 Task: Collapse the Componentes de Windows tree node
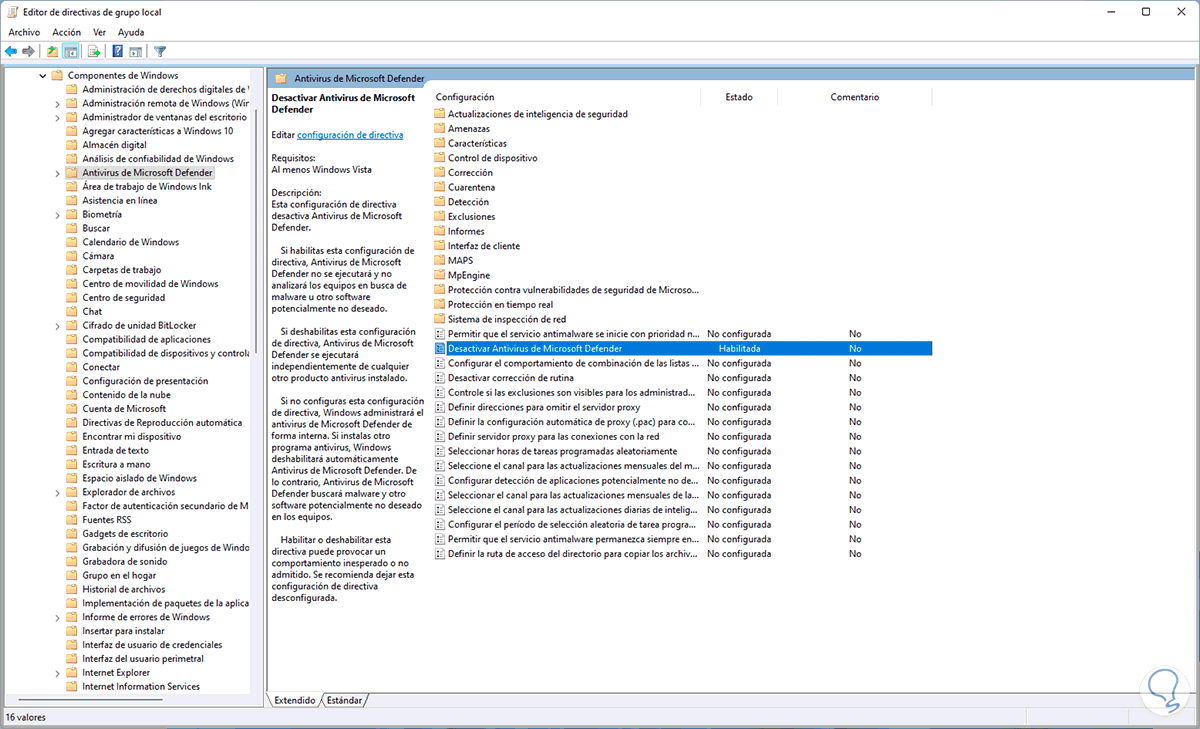coord(43,75)
